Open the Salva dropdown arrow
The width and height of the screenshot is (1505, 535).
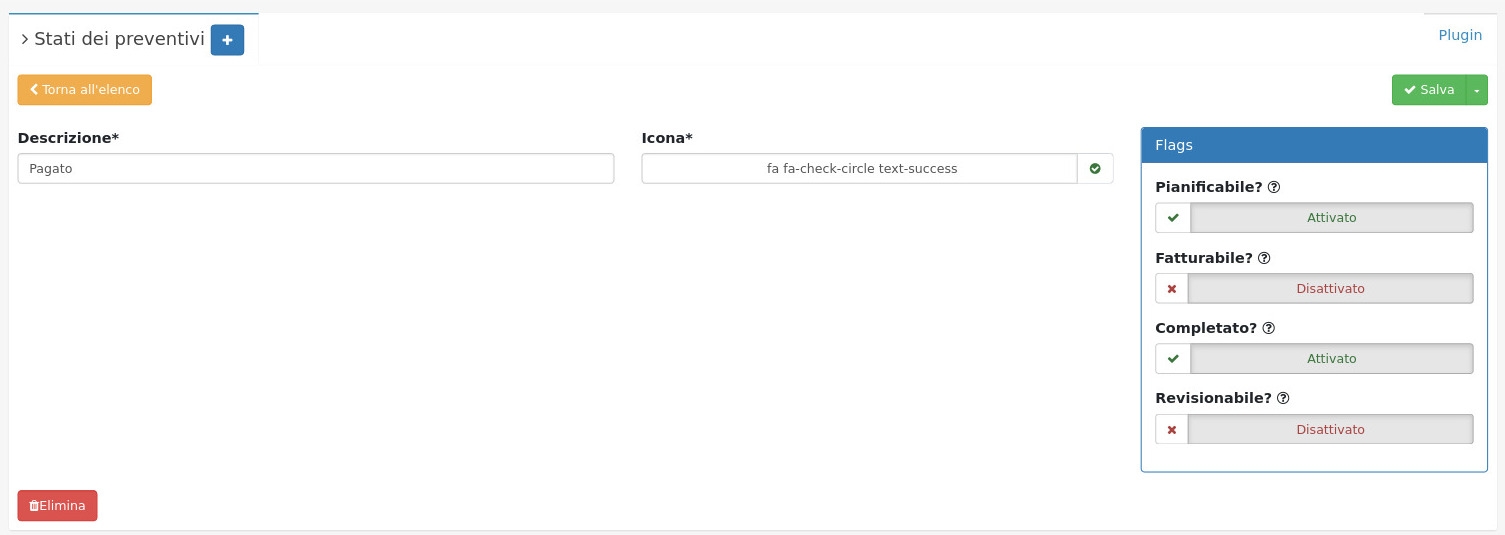[1477, 90]
